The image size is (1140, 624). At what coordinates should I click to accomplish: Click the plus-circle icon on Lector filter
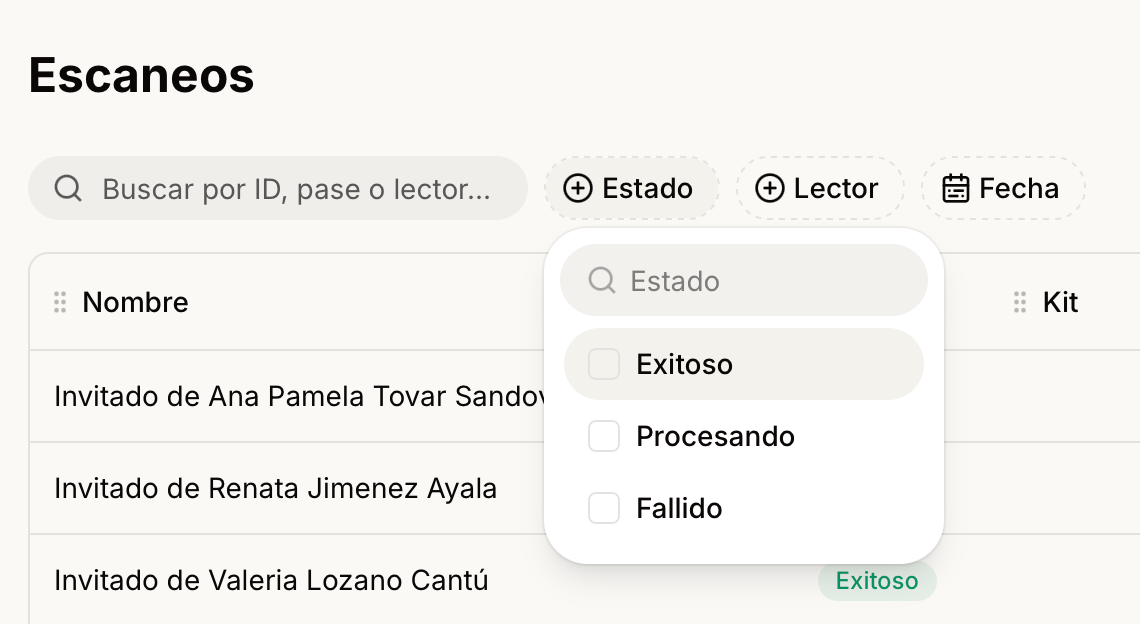coord(770,188)
